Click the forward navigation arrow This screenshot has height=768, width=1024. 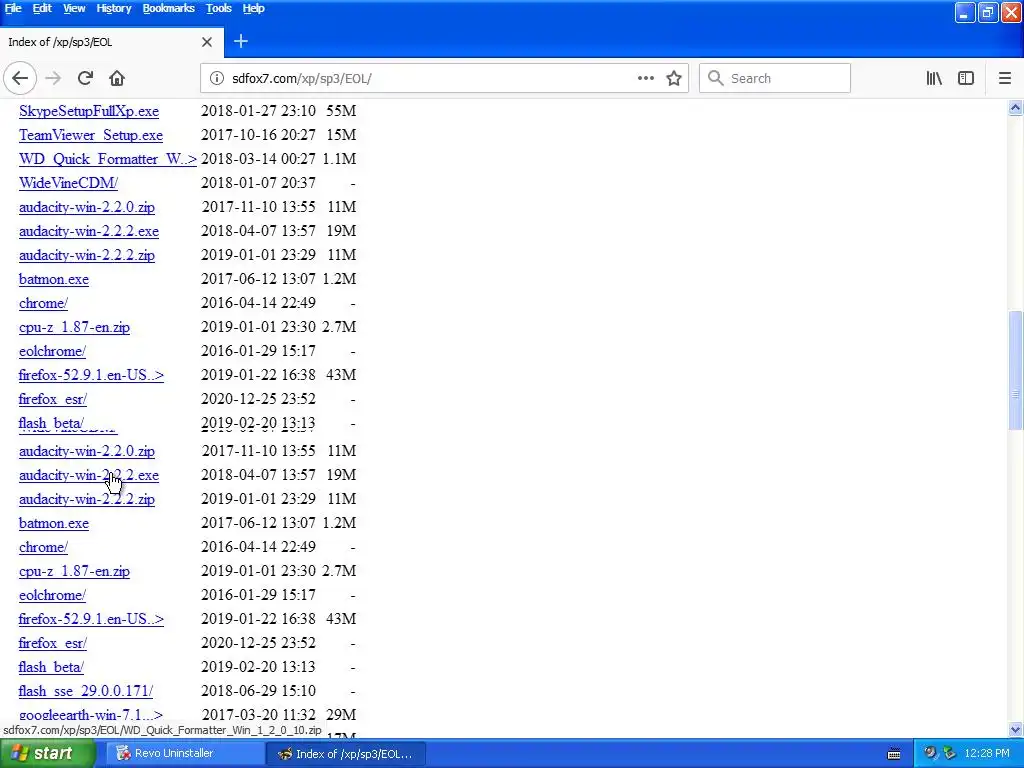(x=53, y=78)
